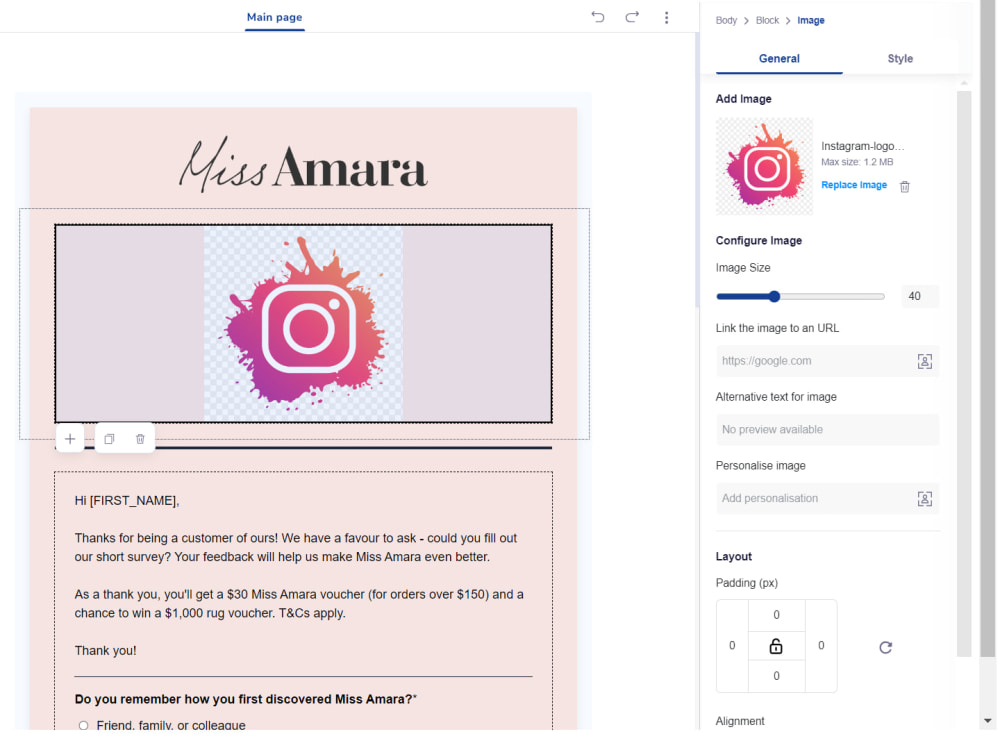The width and height of the screenshot is (1000, 750).
Task: Click the Hi [FIRST_NAME] greeting text
Action: point(127,501)
